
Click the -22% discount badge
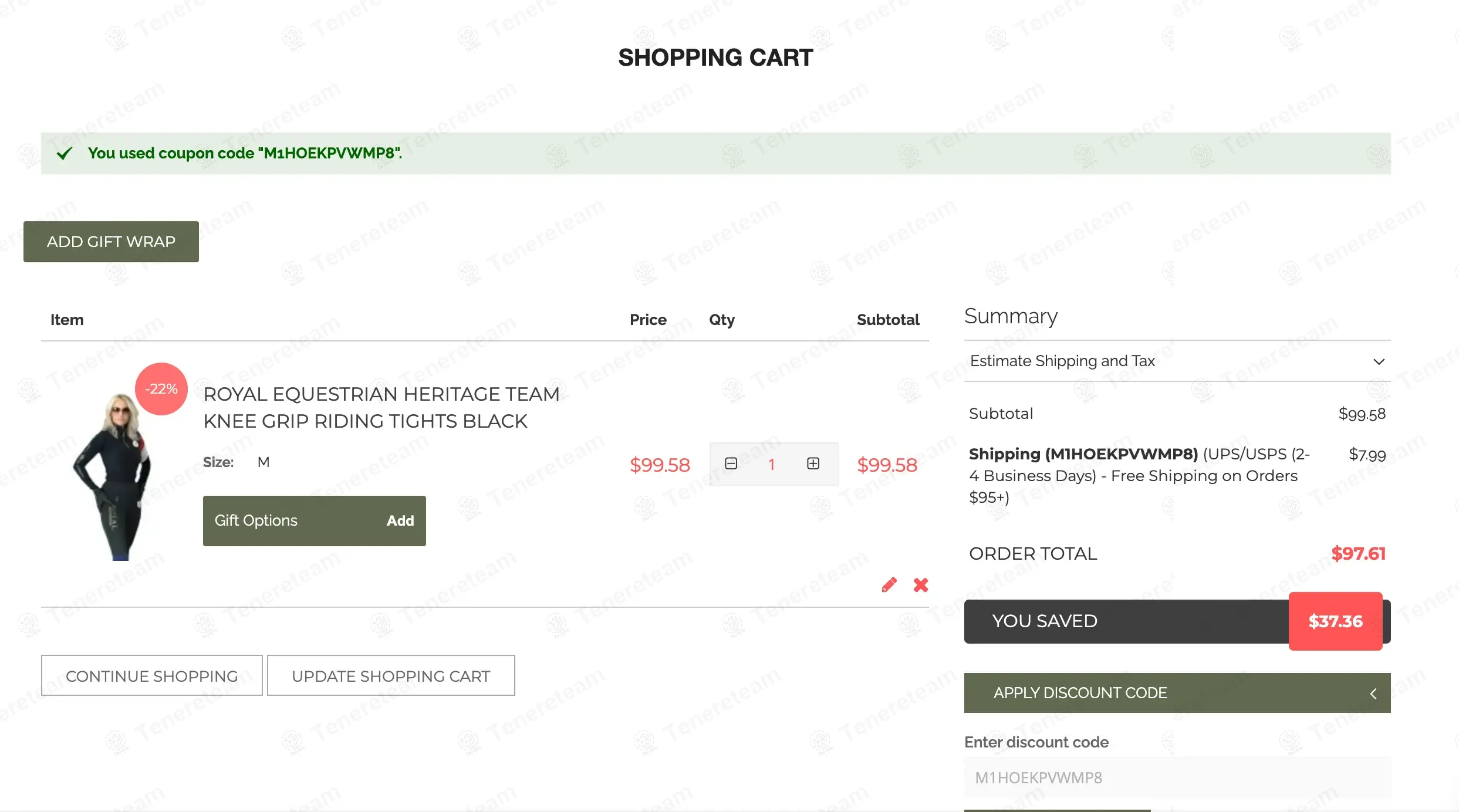(x=161, y=389)
